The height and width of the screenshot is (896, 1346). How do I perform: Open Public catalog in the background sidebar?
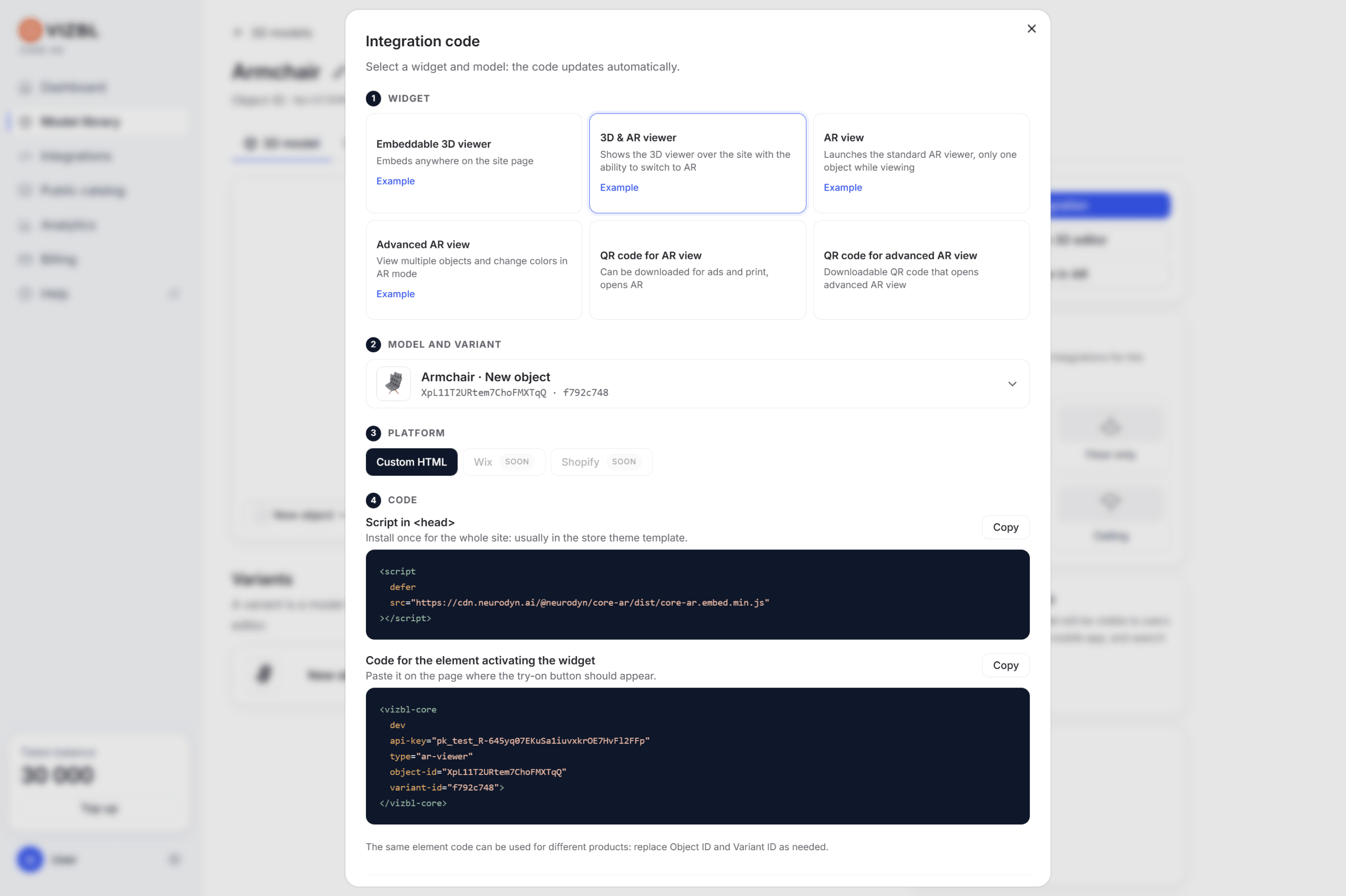[x=83, y=191]
